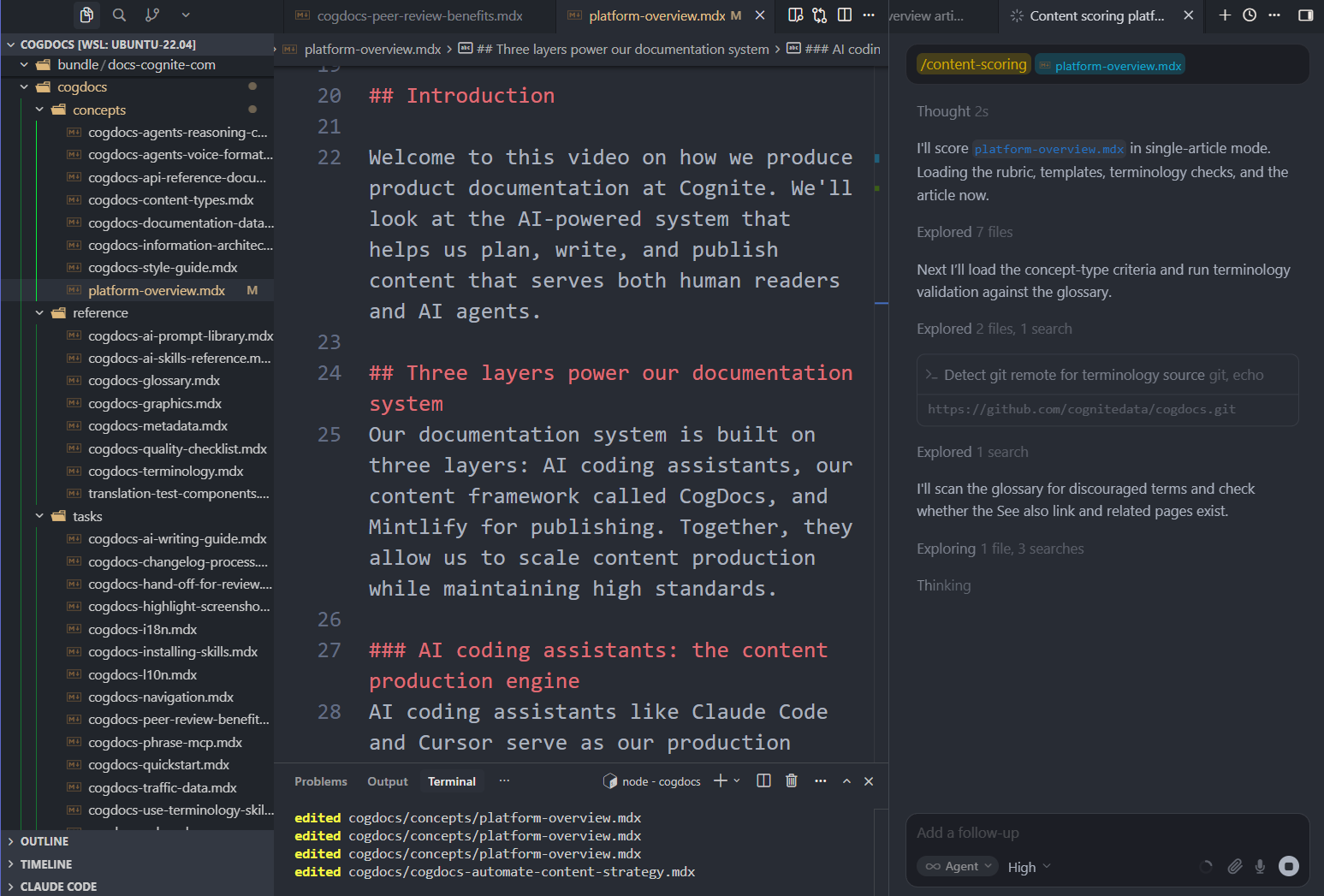Select platform-overview.mdx in file tree

[157, 291]
